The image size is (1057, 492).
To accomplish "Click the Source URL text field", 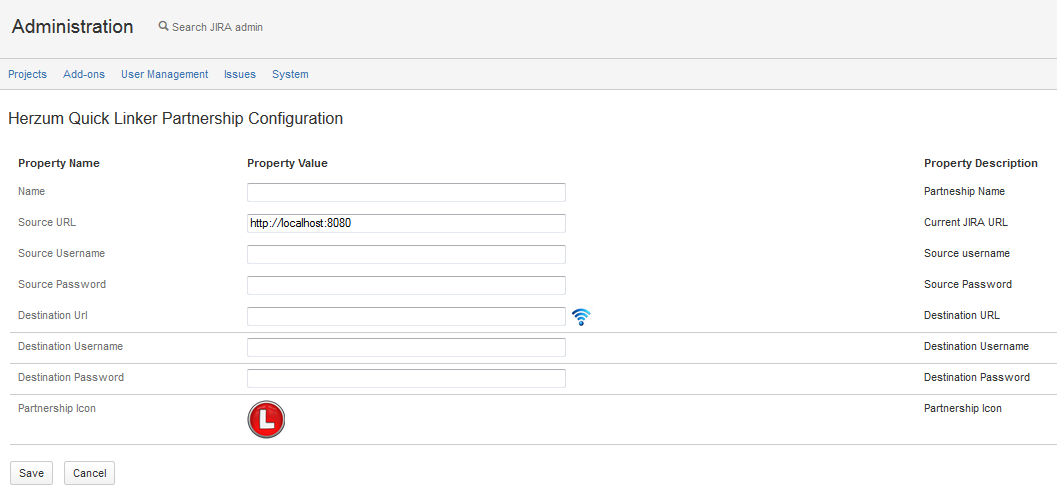I will [x=406, y=223].
